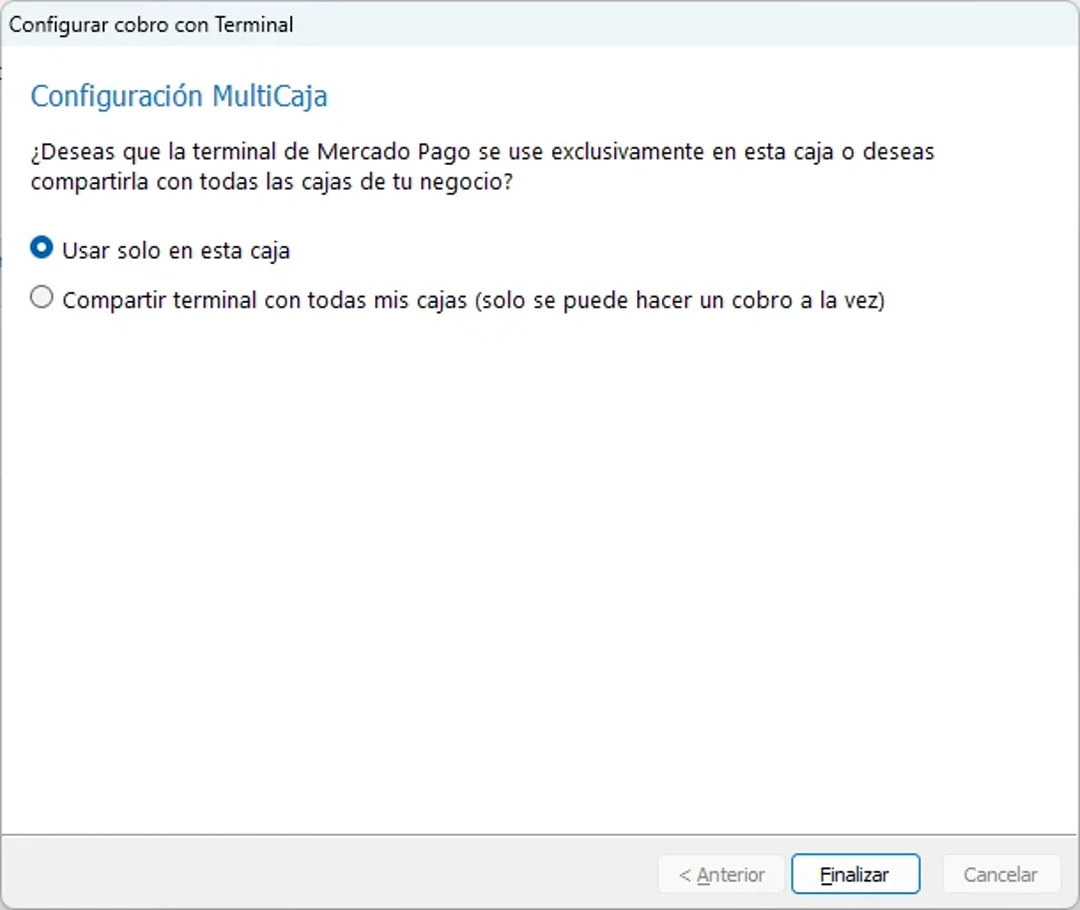Click the word "Terminal" in the window title
The height and width of the screenshot is (910, 1080).
point(253,25)
